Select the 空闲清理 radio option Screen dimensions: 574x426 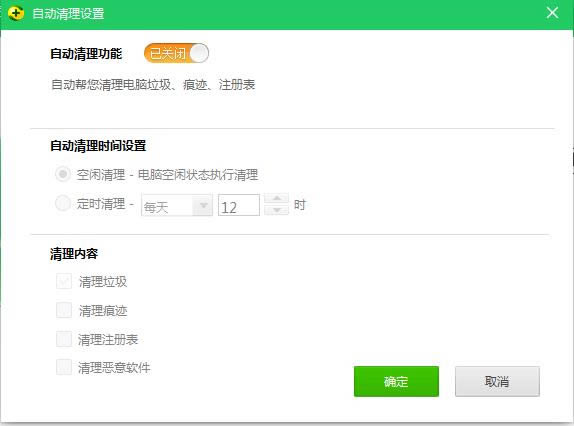click(63, 174)
